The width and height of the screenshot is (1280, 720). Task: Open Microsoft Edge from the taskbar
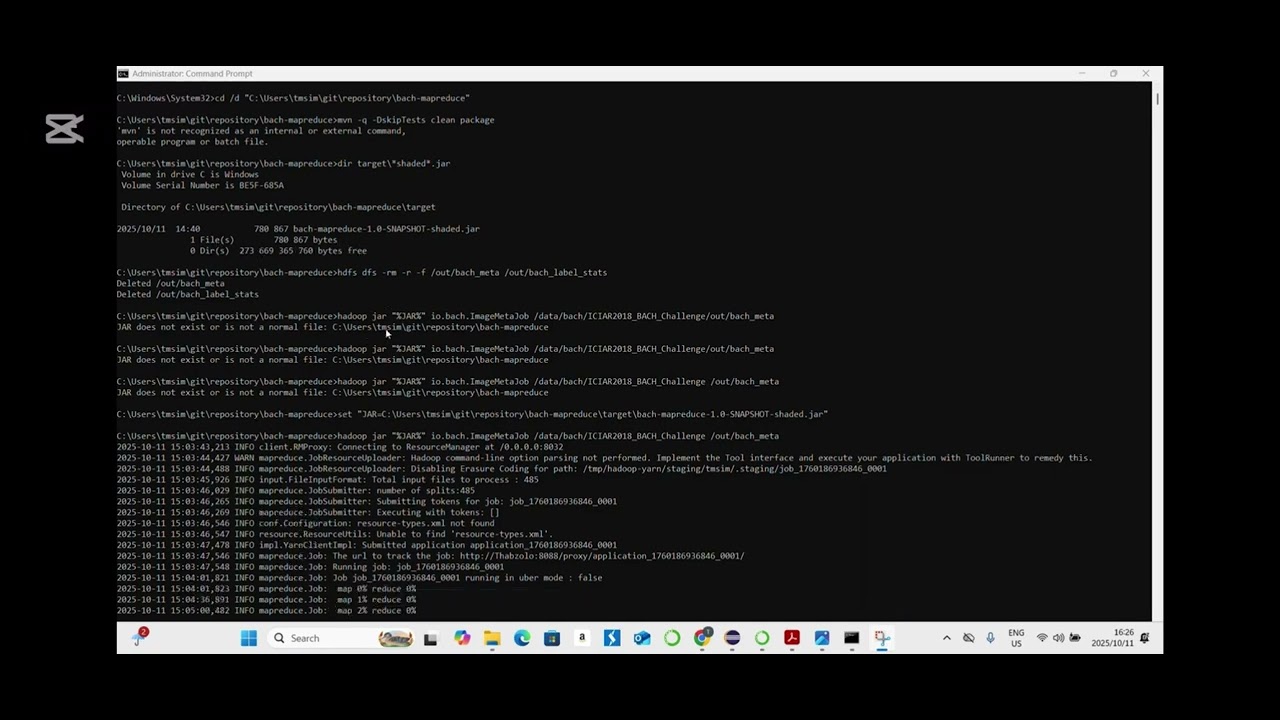[x=522, y=638]
